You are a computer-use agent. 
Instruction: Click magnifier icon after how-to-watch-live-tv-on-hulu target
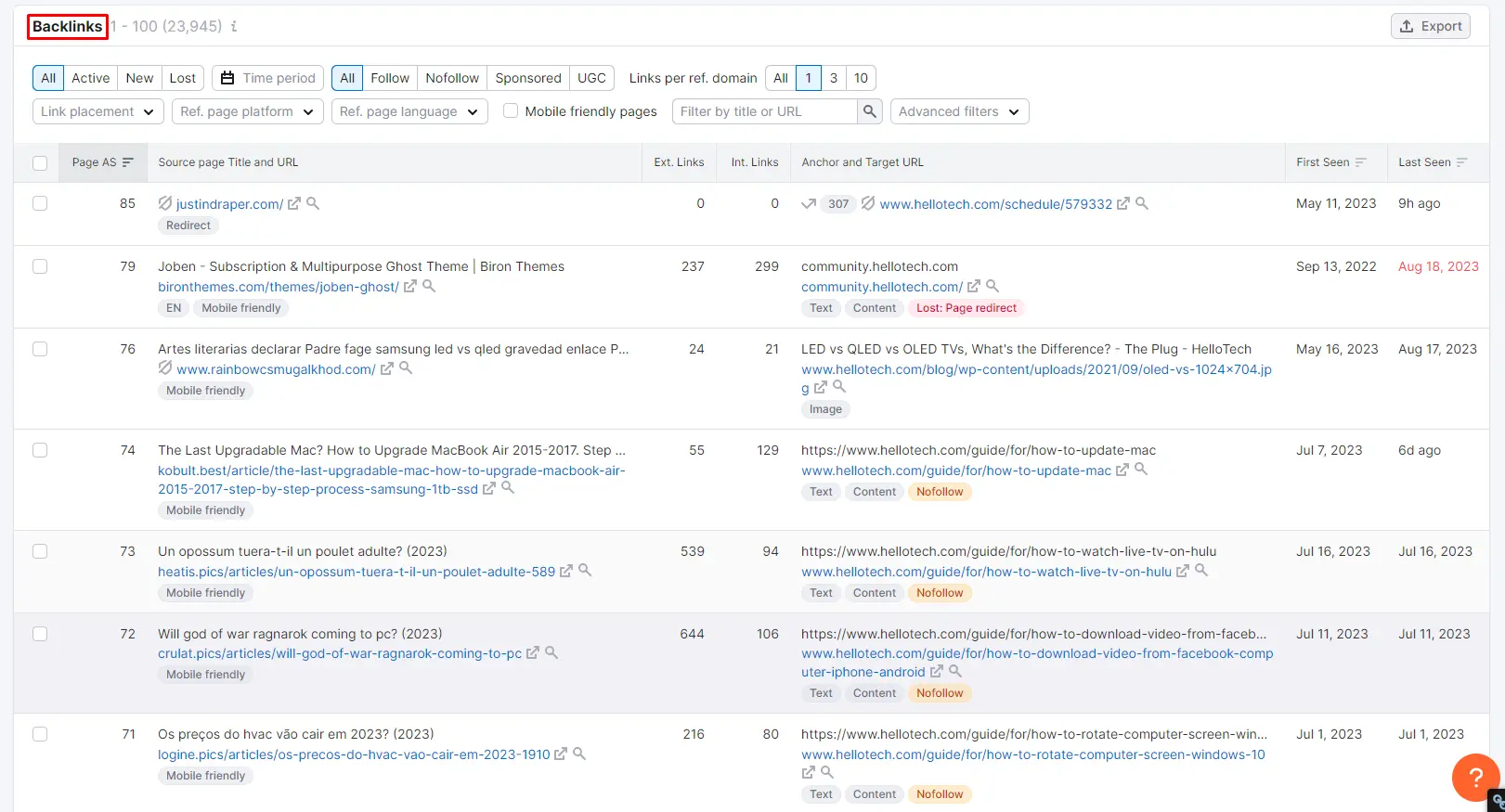[1201, 571]
